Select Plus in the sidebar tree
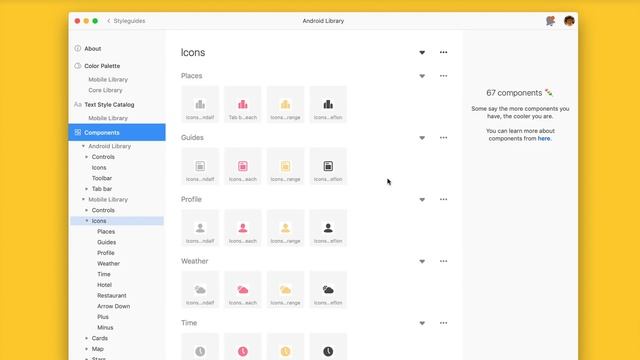The width and height of the screenshot is (640, 360). click(103, 317)
